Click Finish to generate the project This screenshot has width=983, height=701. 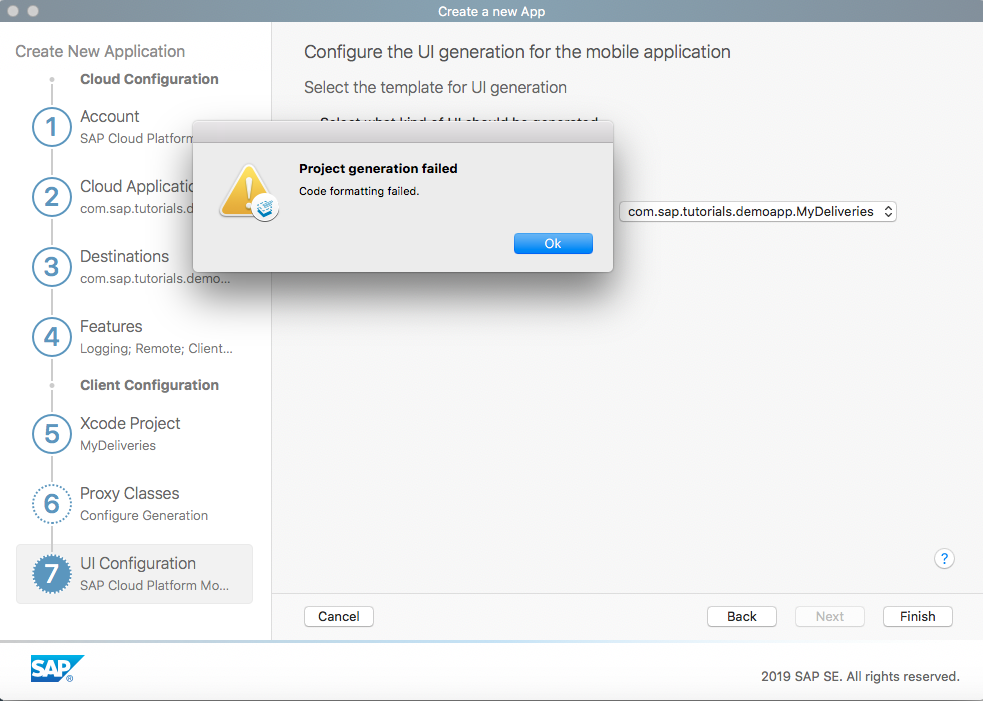[917, 616]
